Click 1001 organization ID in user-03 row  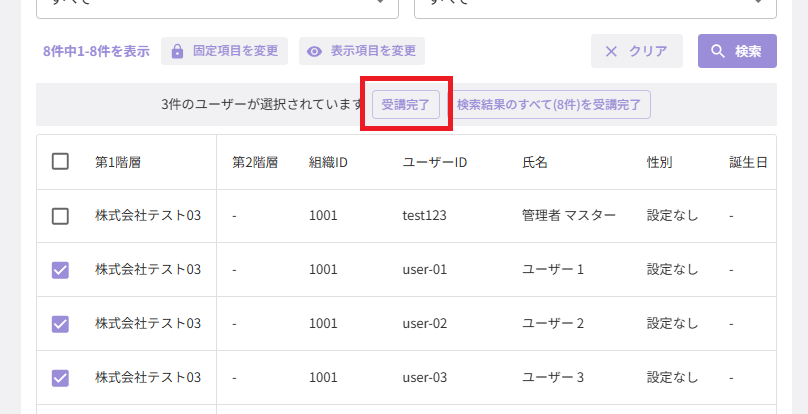pyautogui.click(x=323, y=377)
